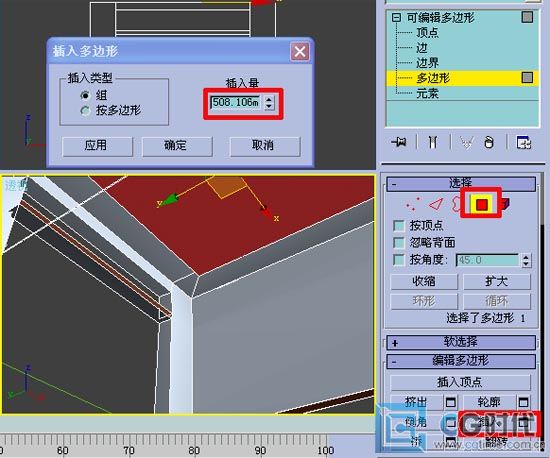Image resolution: width=550 pixels, height=458 pixels.
Task: Enable the 忽略背面 checkbox
Action: [x=399, y=242]
